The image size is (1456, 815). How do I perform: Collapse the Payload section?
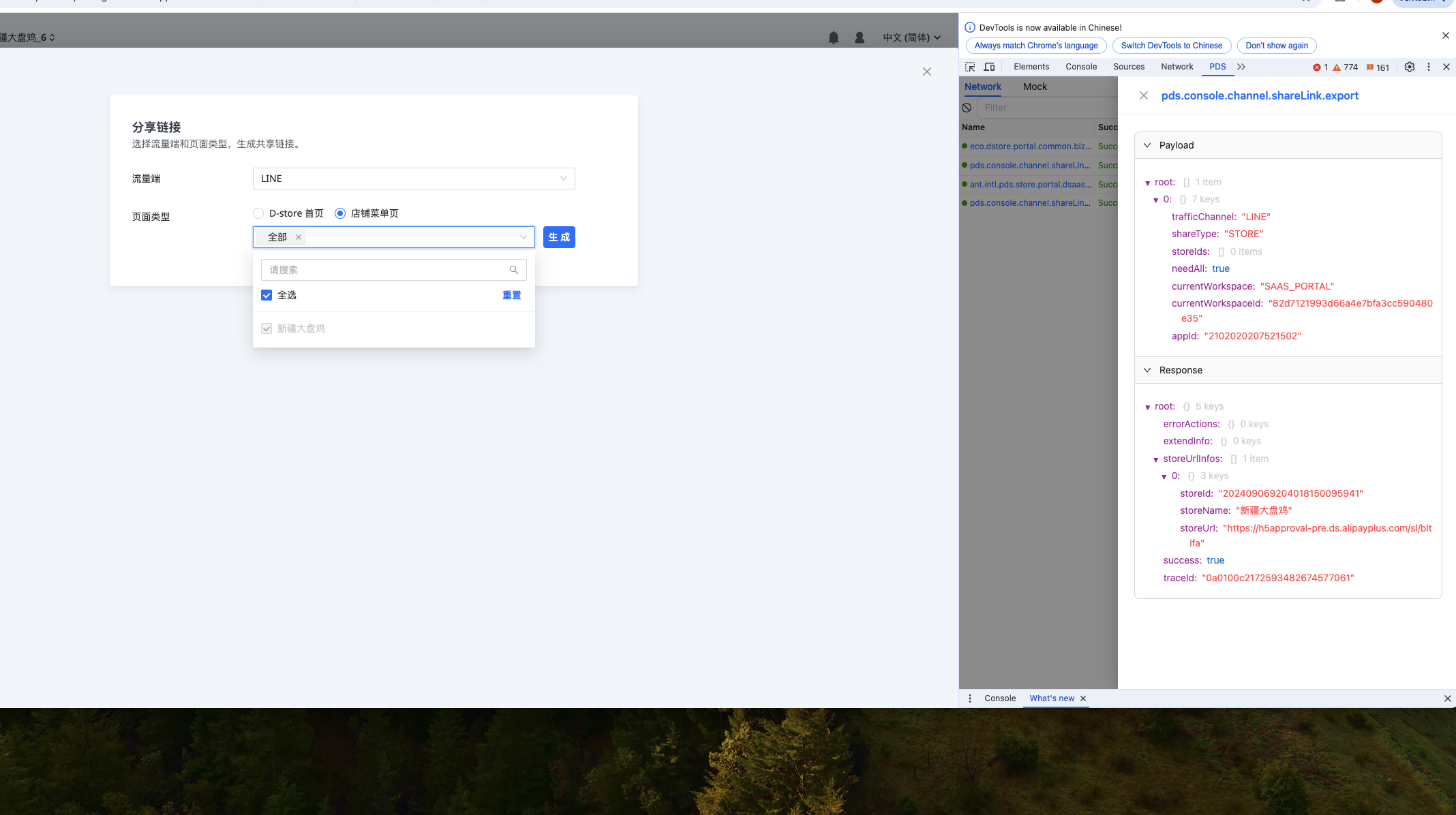click(1147, 145)
